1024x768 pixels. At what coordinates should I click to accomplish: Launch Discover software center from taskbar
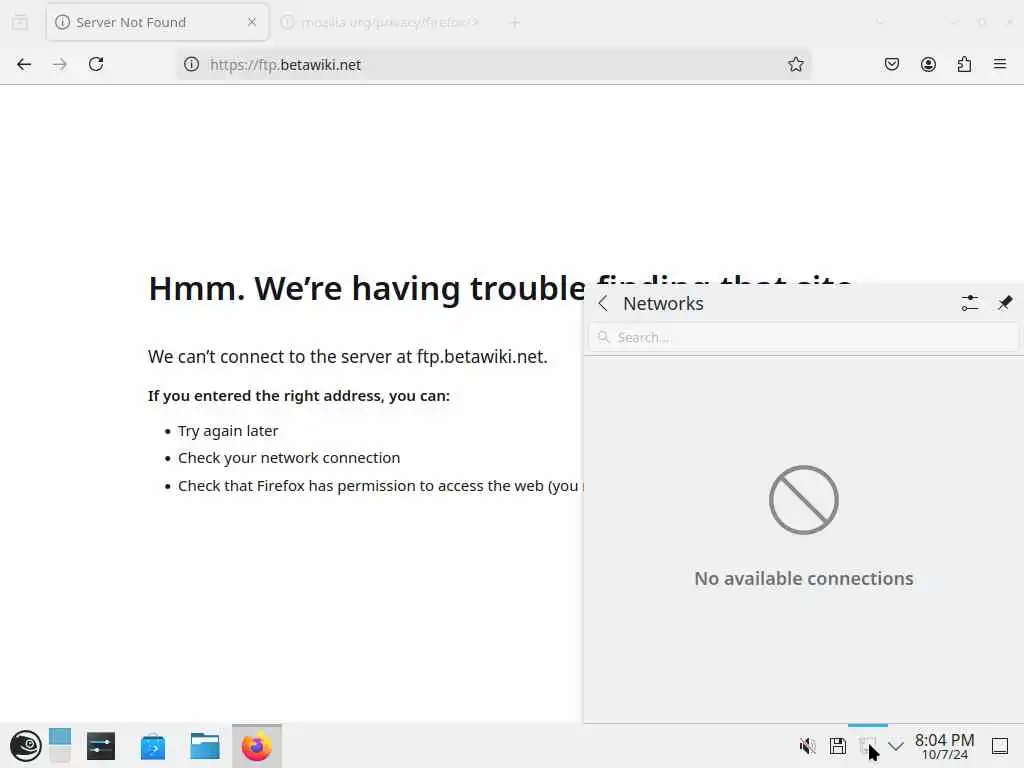pyautogui.click(x=153, y=746)
